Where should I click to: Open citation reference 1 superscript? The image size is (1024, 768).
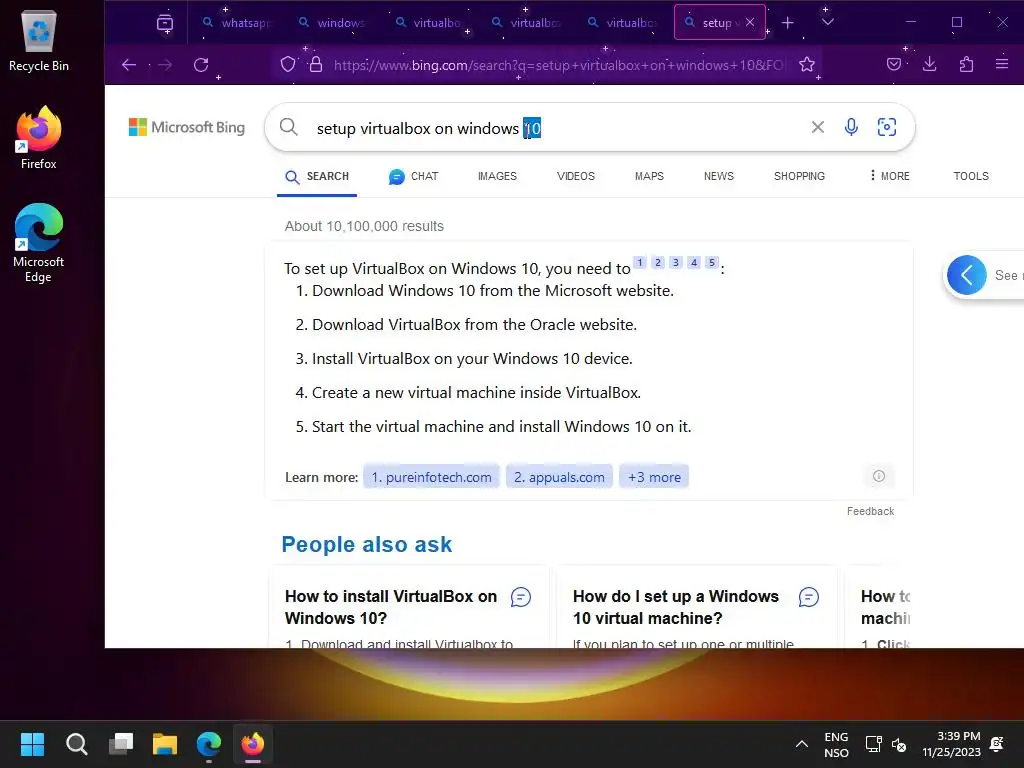pos(640,263)
